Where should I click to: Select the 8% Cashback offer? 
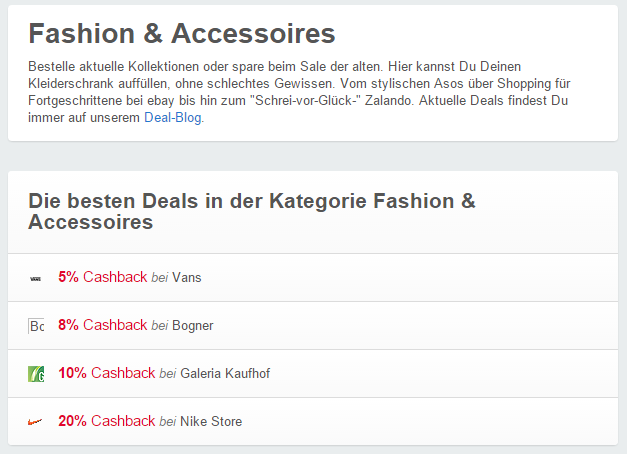click(x=102, y=325)
